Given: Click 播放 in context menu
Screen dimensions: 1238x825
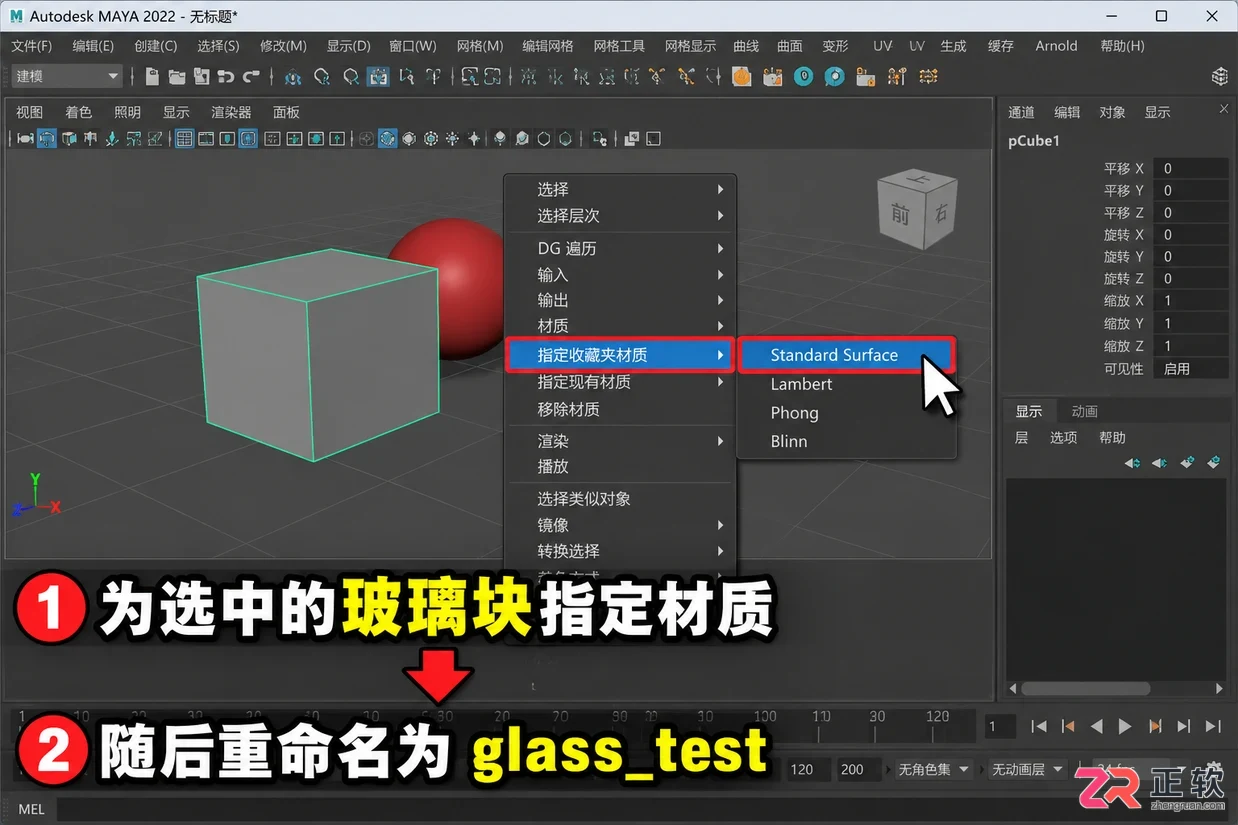Looking at the screenshot, I should pos(621,466).
